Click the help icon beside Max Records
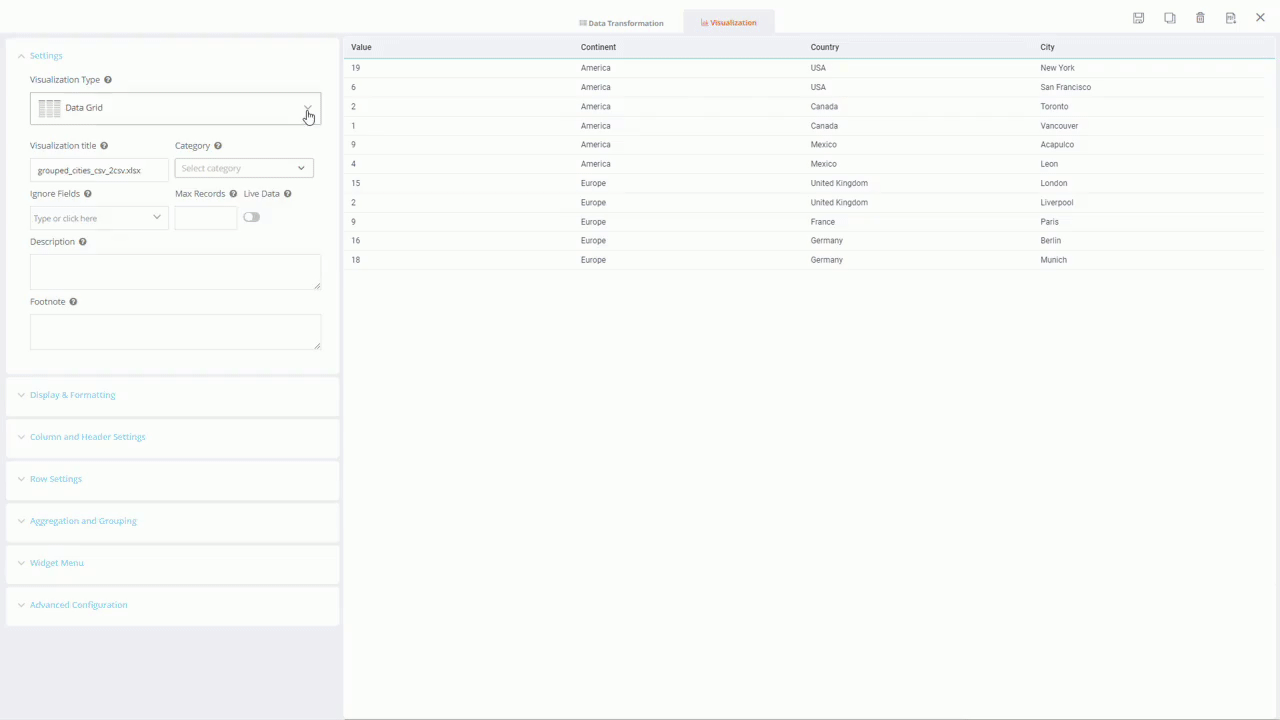The height and width of the screenshot is (720, 1280). (x=233, y=194)
